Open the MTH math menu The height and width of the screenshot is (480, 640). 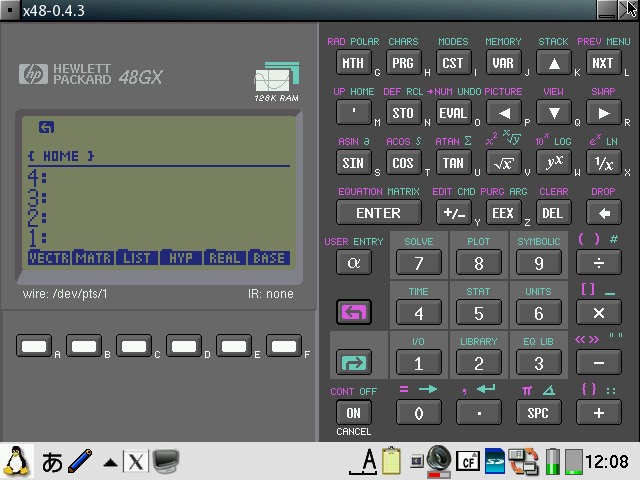pos(353,63)
